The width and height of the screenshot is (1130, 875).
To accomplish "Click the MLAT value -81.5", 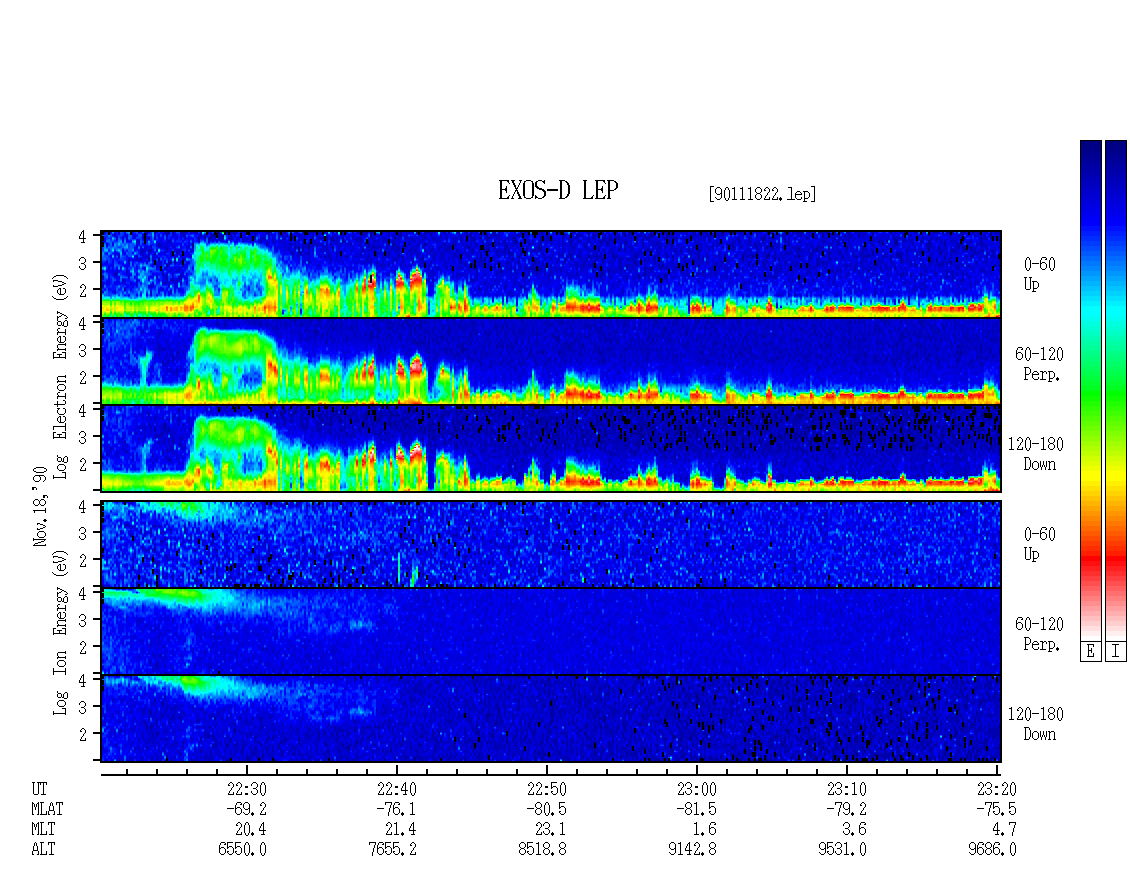I will [696, 809].
